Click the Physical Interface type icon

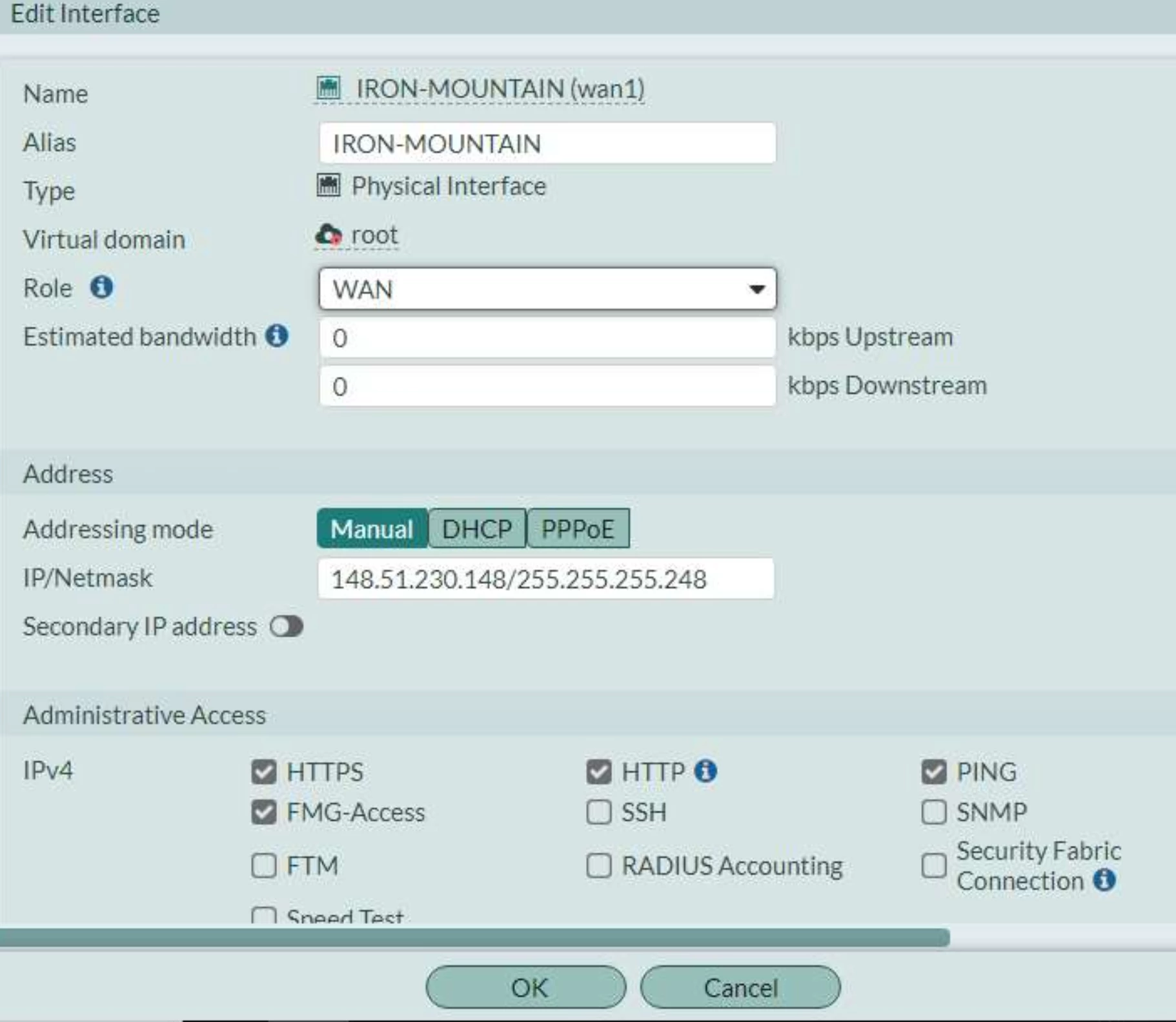click(329, 186)
